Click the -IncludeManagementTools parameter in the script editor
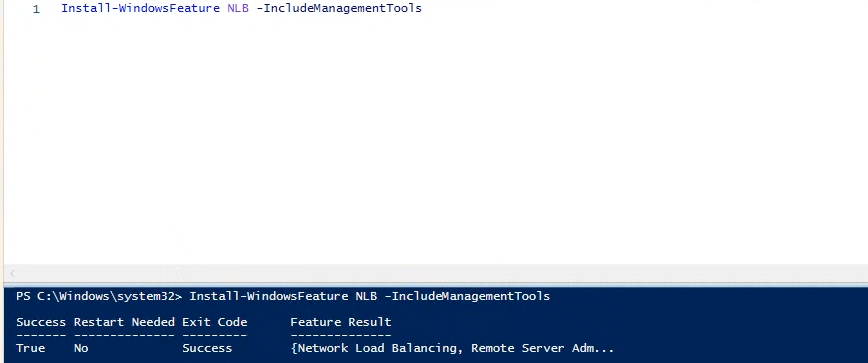Screen dimensions: 868x363 339,8
